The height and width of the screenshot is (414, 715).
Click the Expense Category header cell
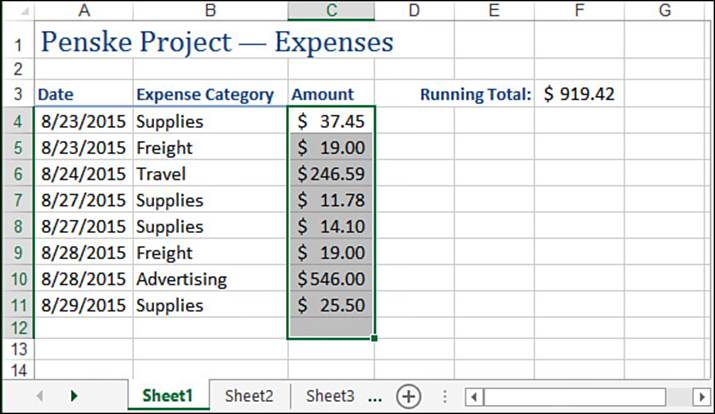pos(210,94)
